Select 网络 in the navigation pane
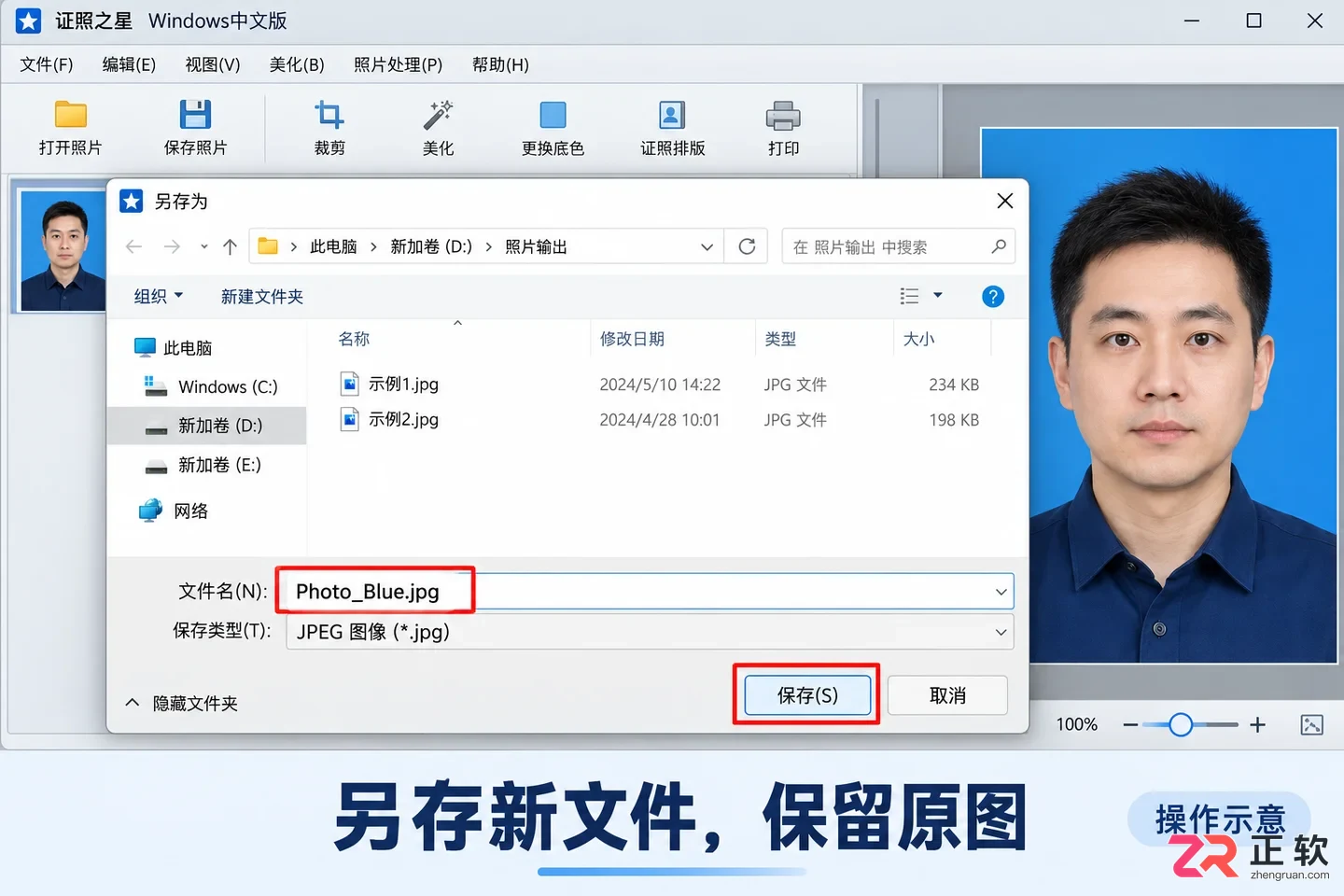 [174, 511]
